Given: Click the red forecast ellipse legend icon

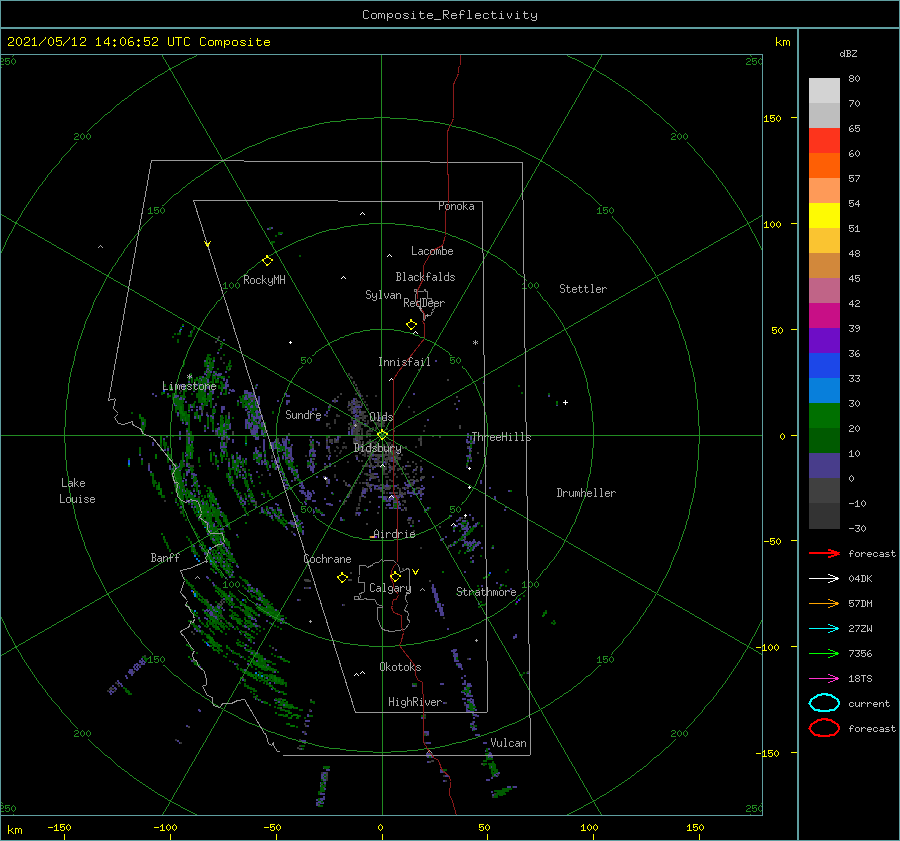Looking at the screenshot, I should click(x=824, y=728).
